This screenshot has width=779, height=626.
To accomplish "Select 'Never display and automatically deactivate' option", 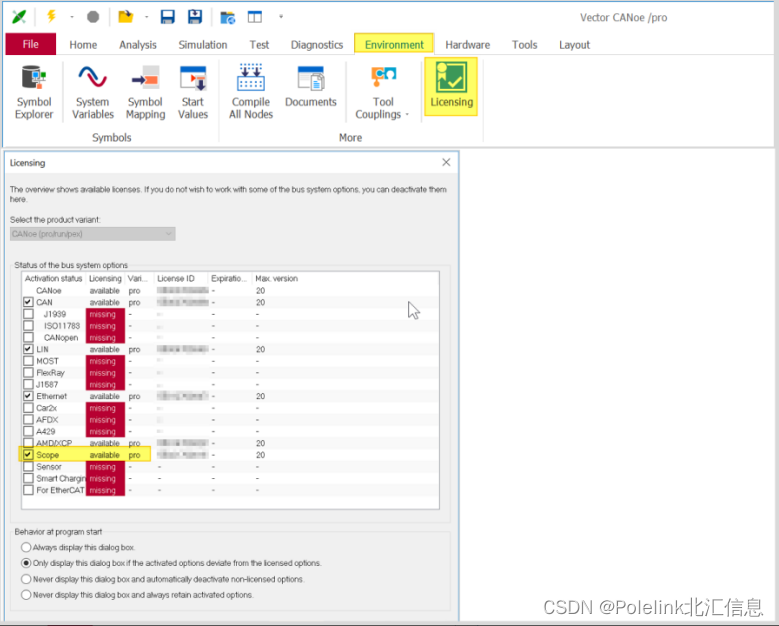I will 26,579.
